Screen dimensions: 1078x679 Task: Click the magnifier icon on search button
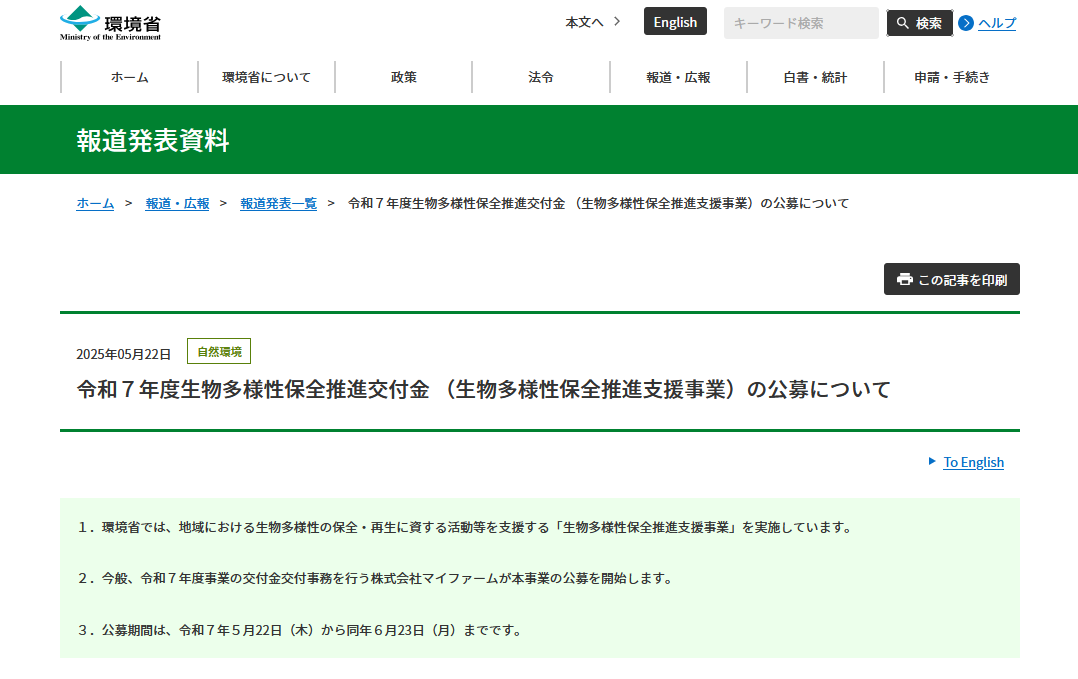click(902, 23)
